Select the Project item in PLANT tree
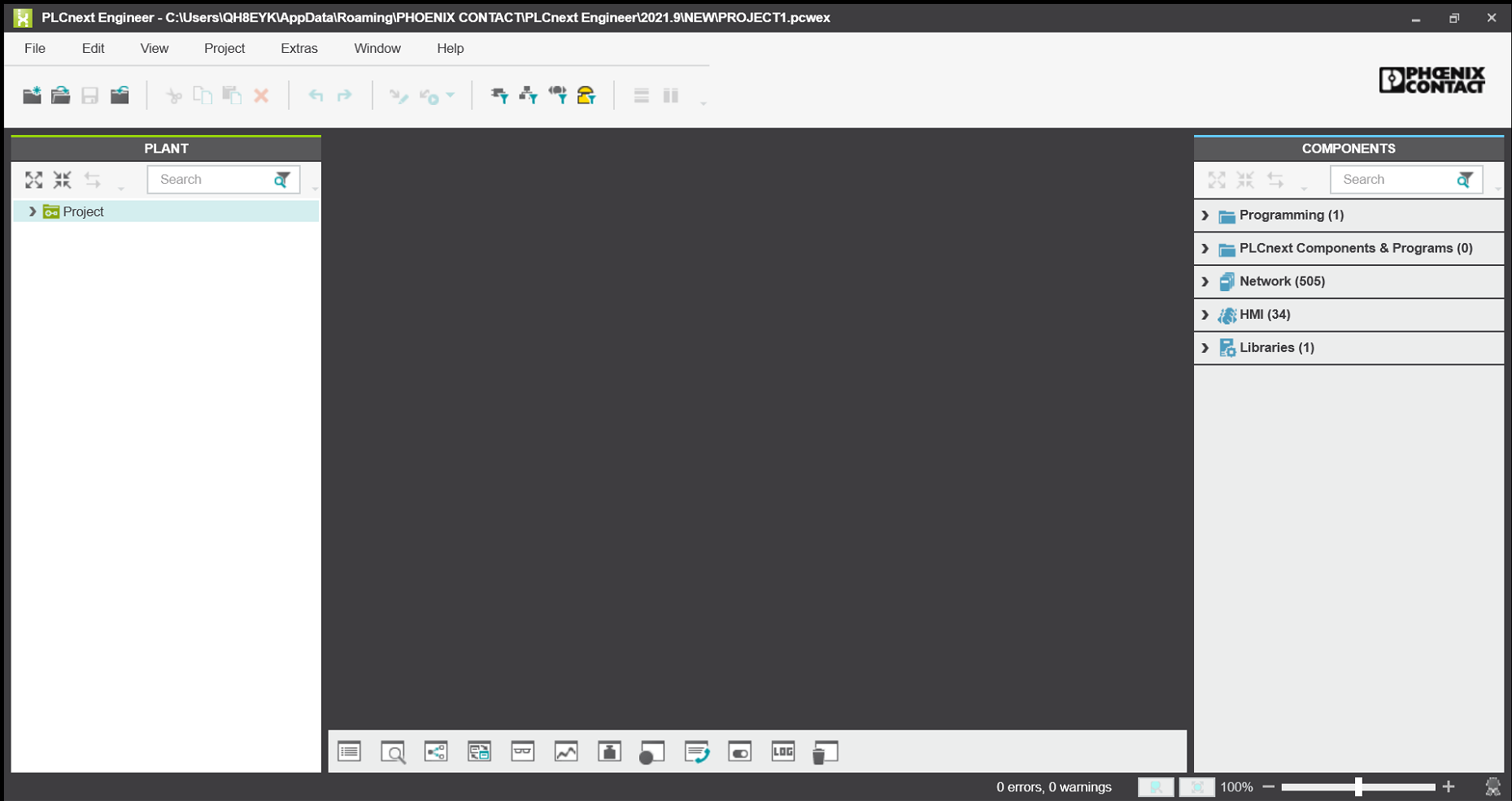Viewport: 1512px width, 801px height. click(83, 211)
